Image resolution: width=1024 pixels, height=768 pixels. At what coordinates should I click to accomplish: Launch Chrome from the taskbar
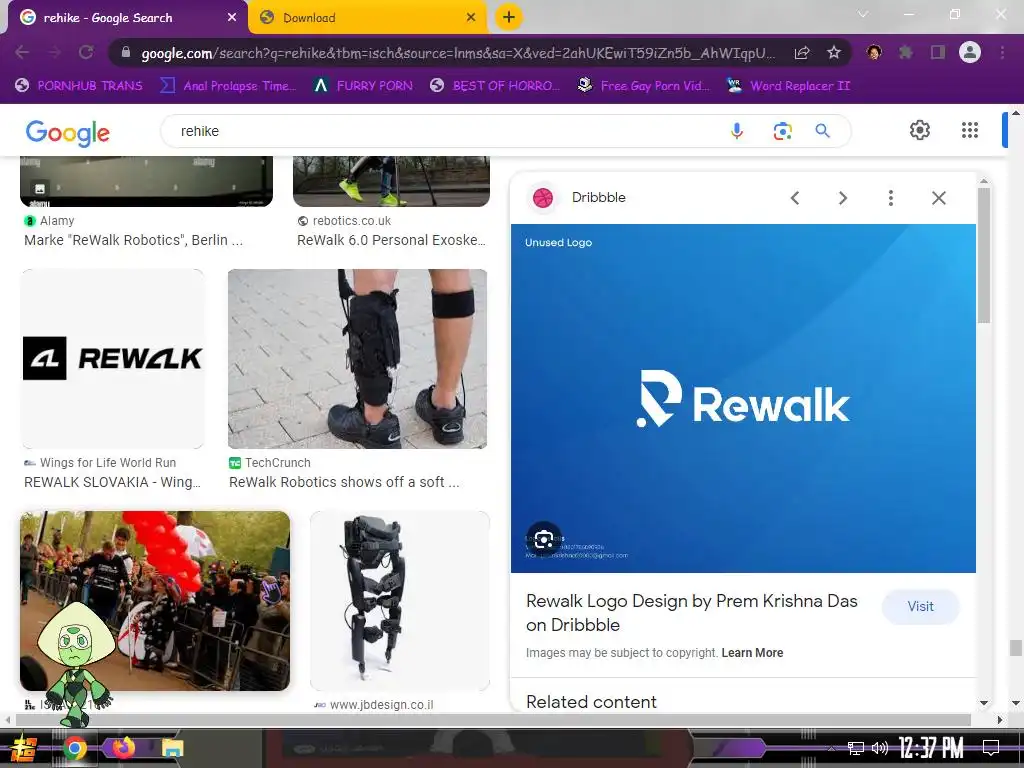pyautogui.click(x=74, y=748)
